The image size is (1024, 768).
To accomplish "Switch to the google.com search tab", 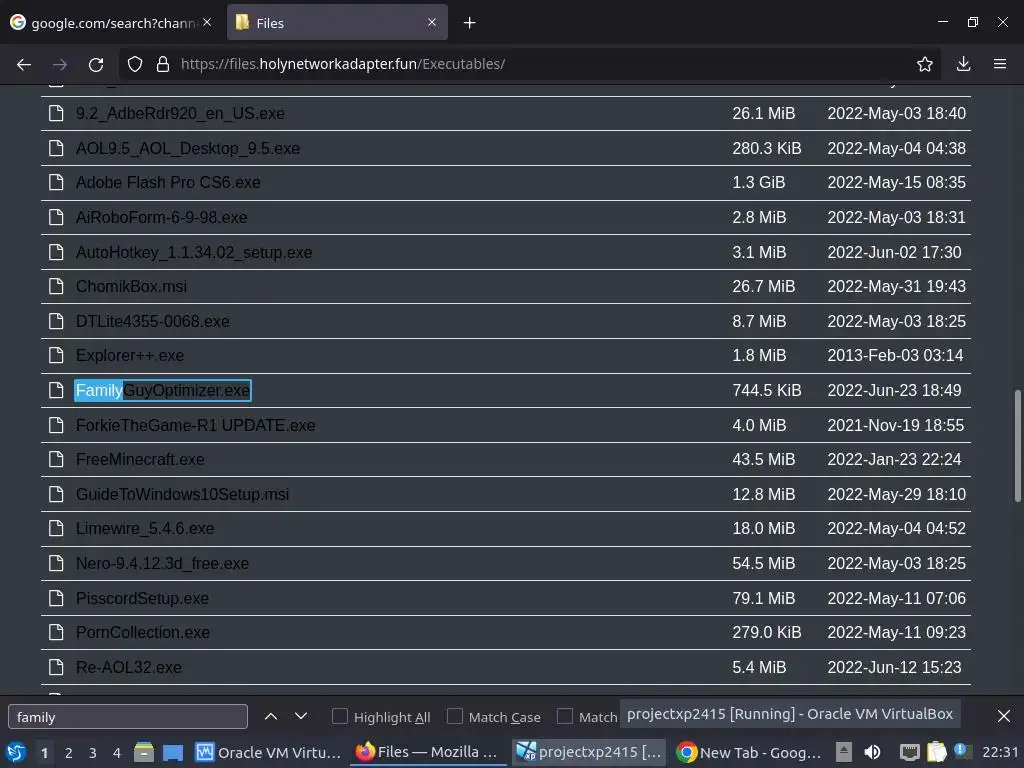I will [x=111, y=23].
